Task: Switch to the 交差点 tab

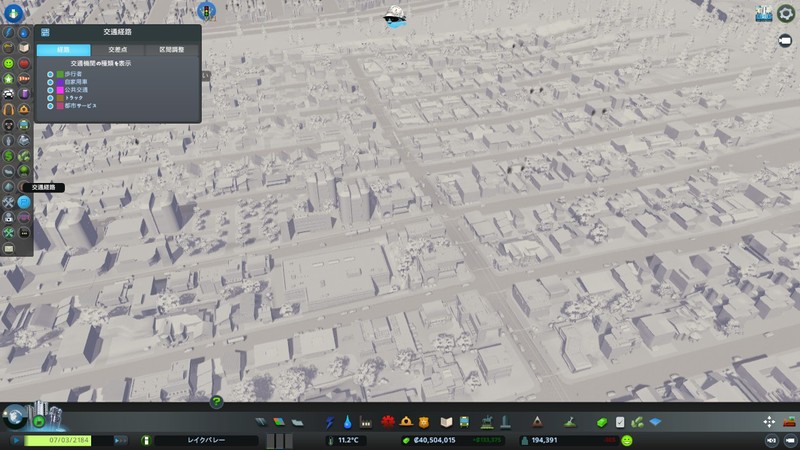Action: pyautogui.click(x=118, y=49)
